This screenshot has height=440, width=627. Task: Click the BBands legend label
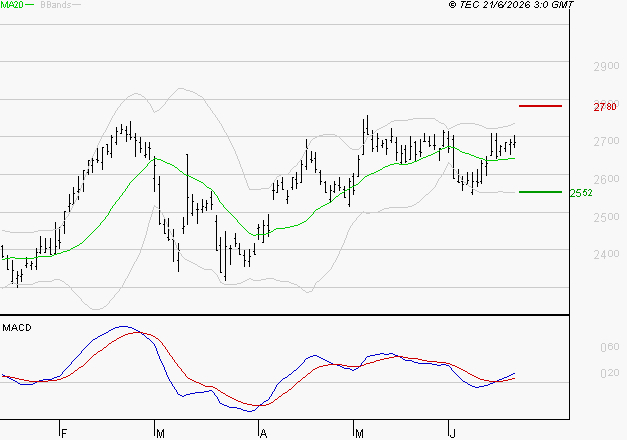[x=56, y=5]
